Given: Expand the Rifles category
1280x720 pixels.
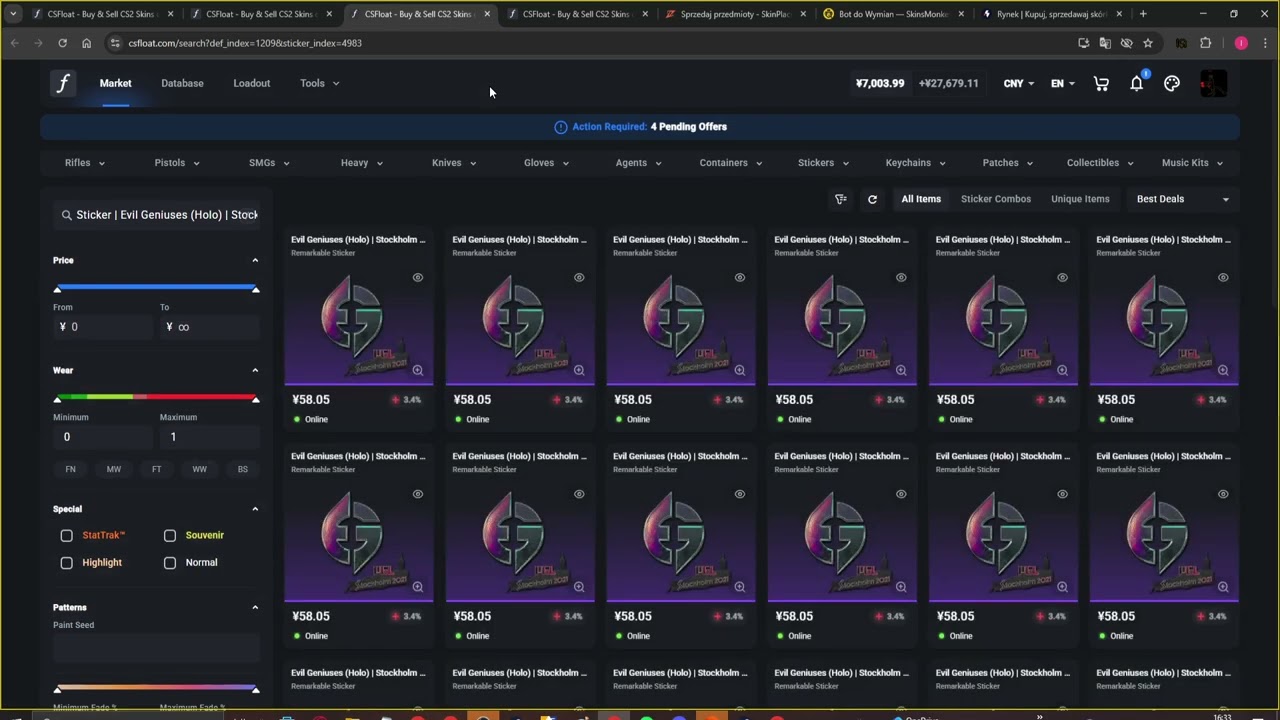Looking at the screenshot, I should pyautogui.click(x=85, y=163).
